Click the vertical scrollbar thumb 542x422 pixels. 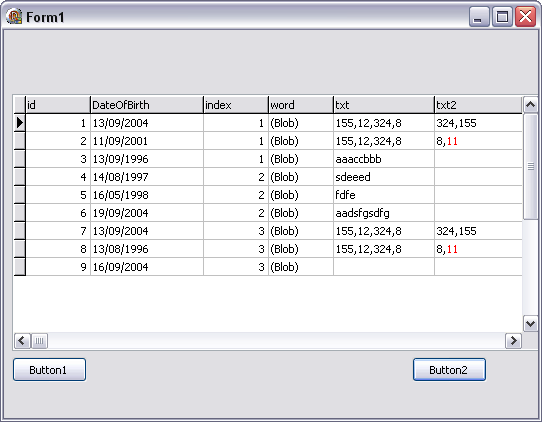530,167
